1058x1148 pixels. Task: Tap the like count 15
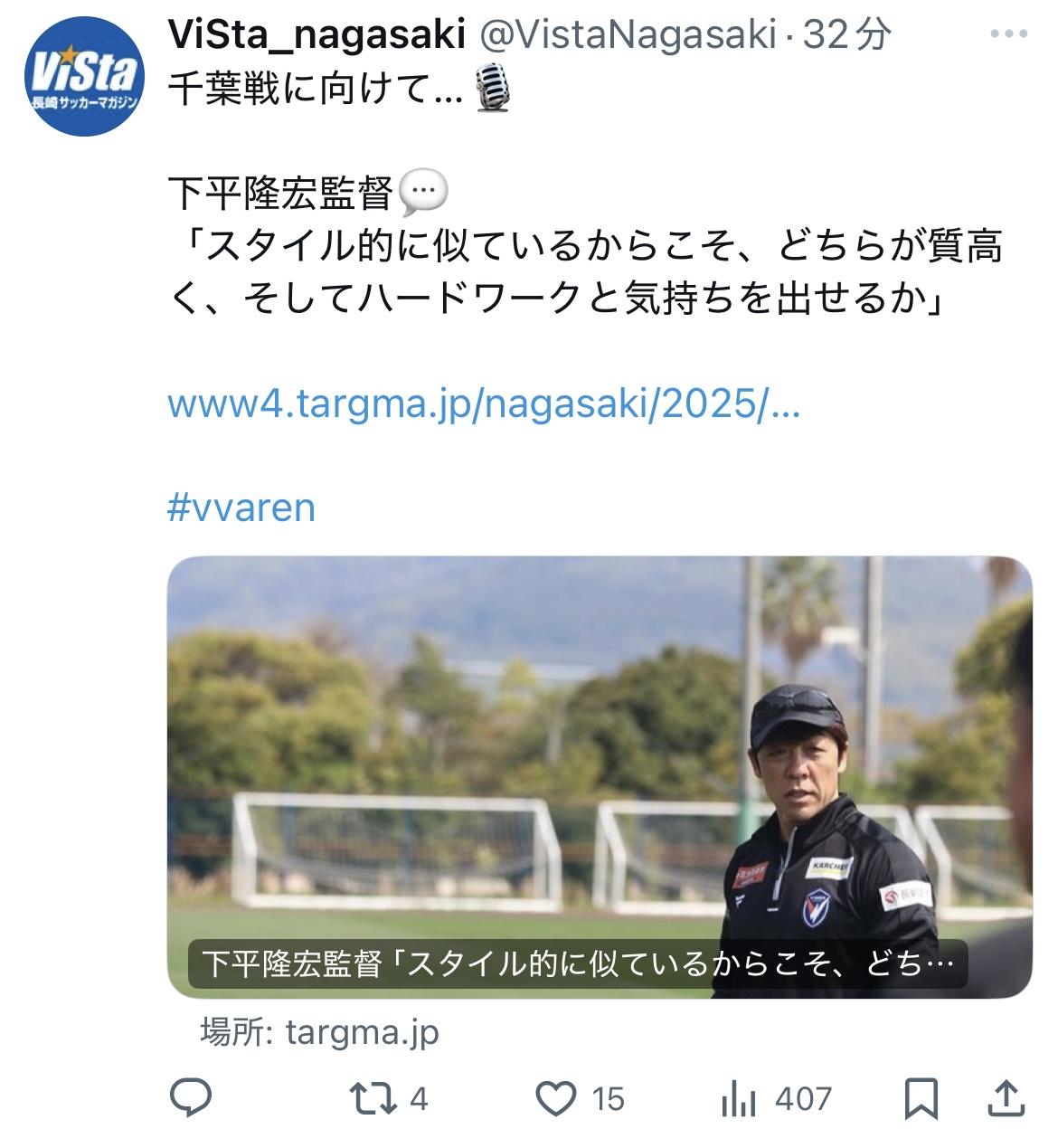tap(608, 1099)
